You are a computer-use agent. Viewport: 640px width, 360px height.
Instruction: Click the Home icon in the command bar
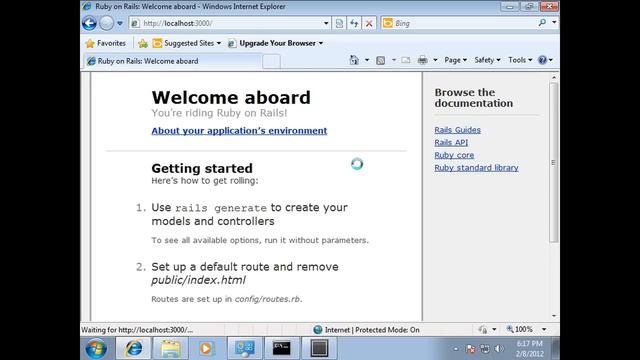[354, 60]
